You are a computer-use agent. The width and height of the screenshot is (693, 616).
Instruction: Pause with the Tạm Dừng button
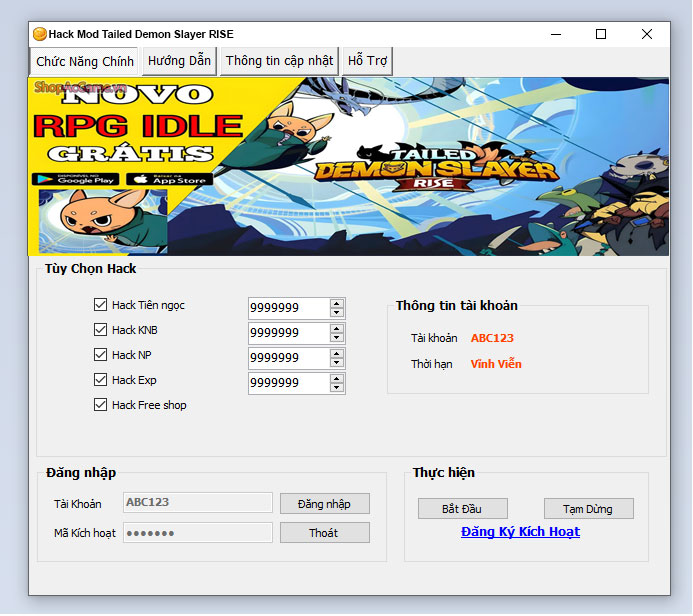pyautogui.click(x=589, y=509)
